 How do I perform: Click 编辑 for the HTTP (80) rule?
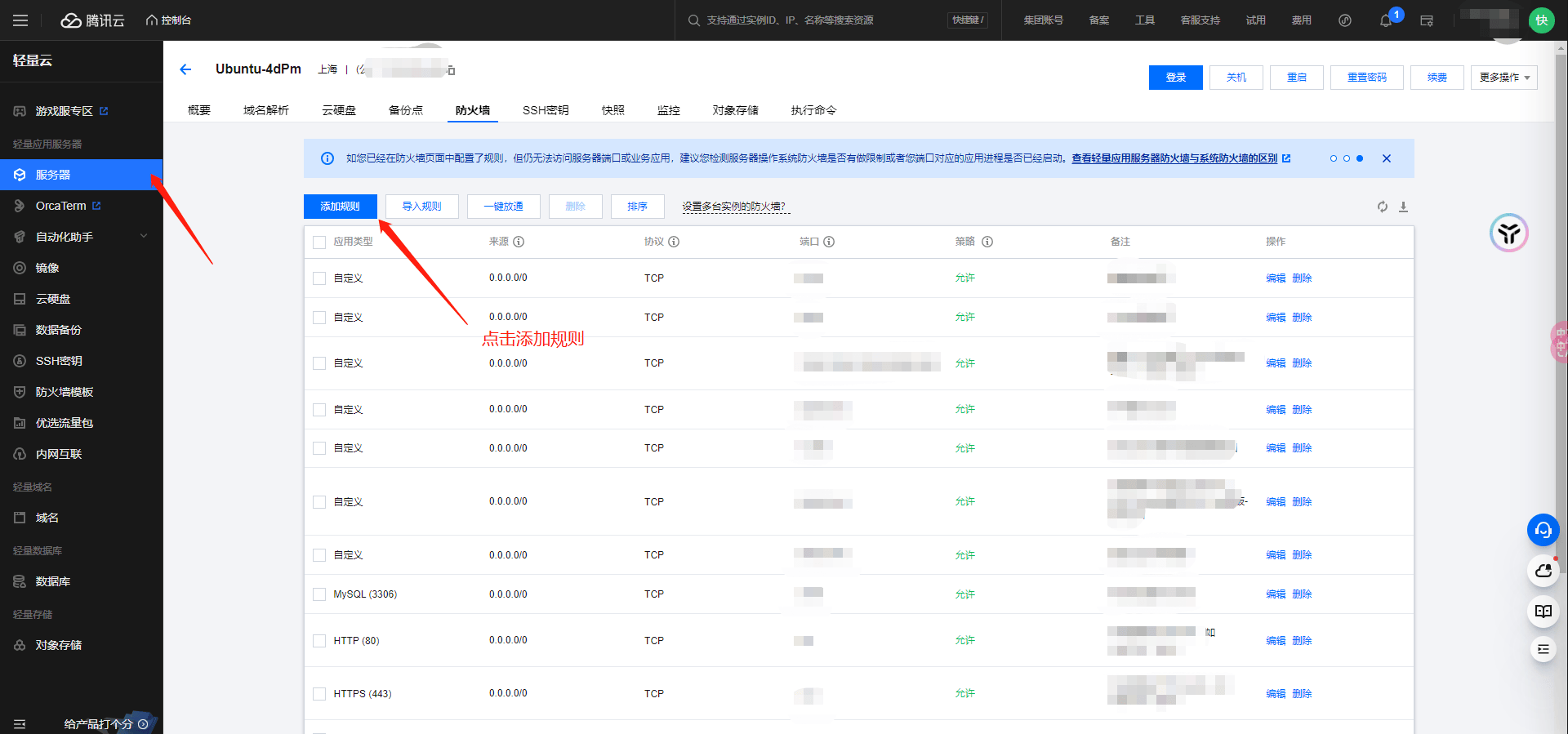tap(1275, 641)
